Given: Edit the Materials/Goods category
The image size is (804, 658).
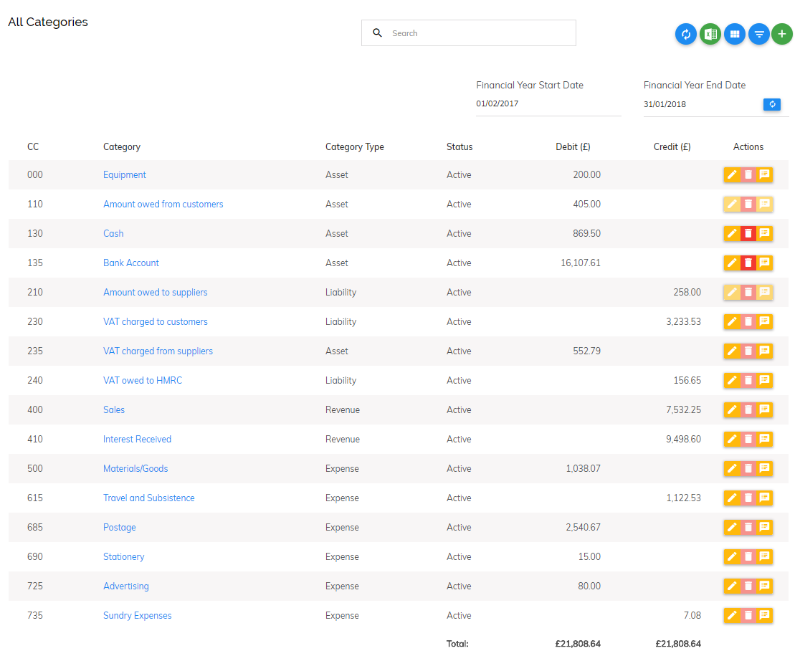Looking at the screenshot, I should point(732,469).
